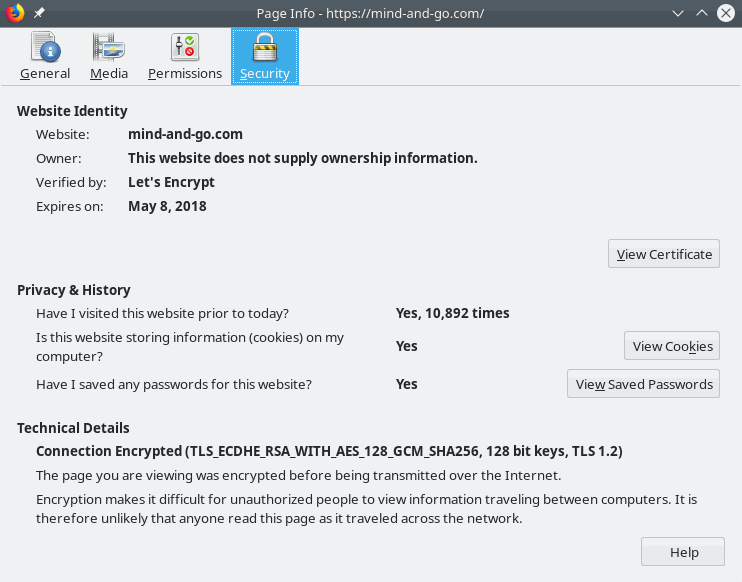
Task: Click the 'Expires on:' label
Action: 70,206
